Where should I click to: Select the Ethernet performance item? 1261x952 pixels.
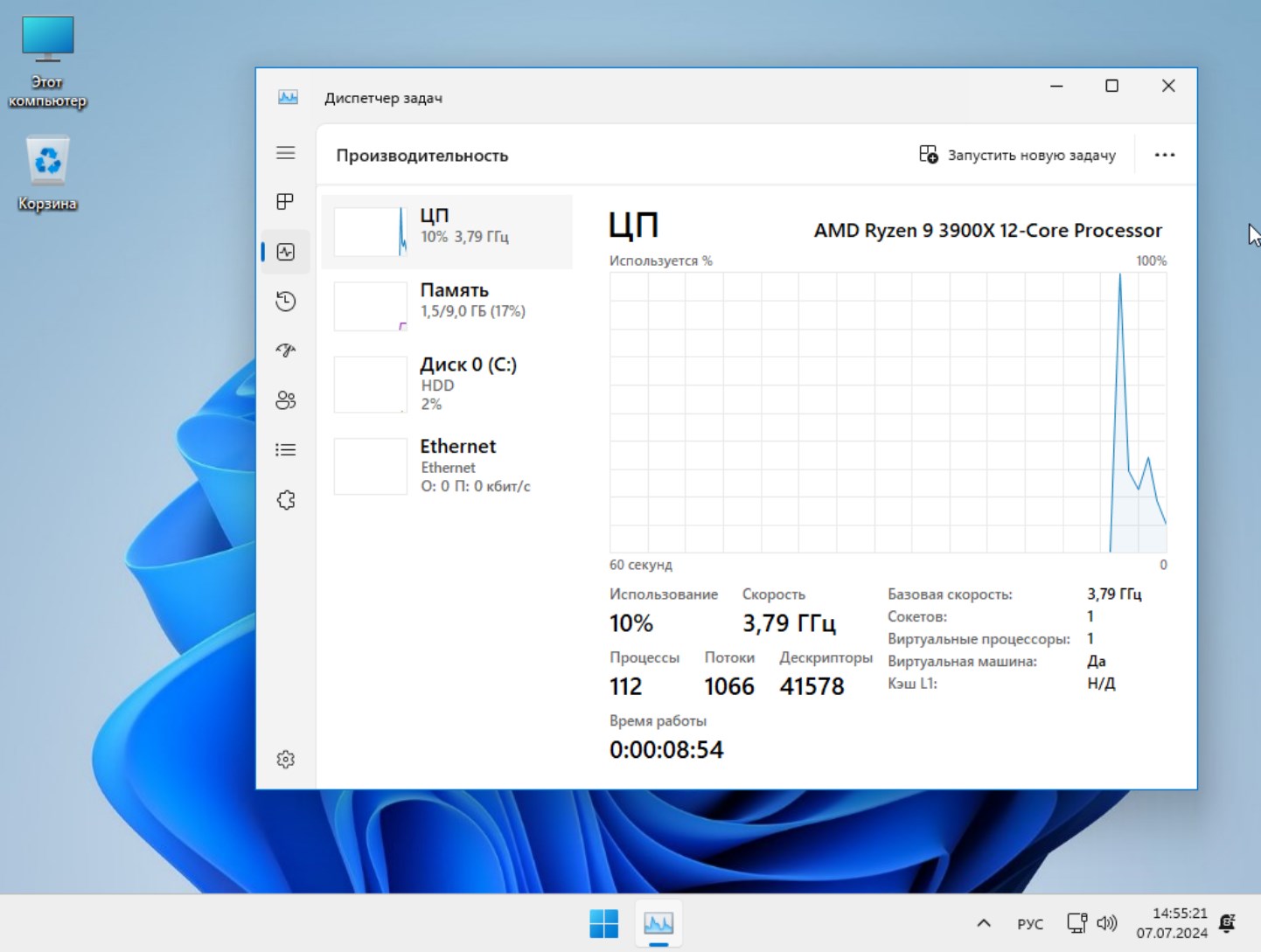[448, 465]
